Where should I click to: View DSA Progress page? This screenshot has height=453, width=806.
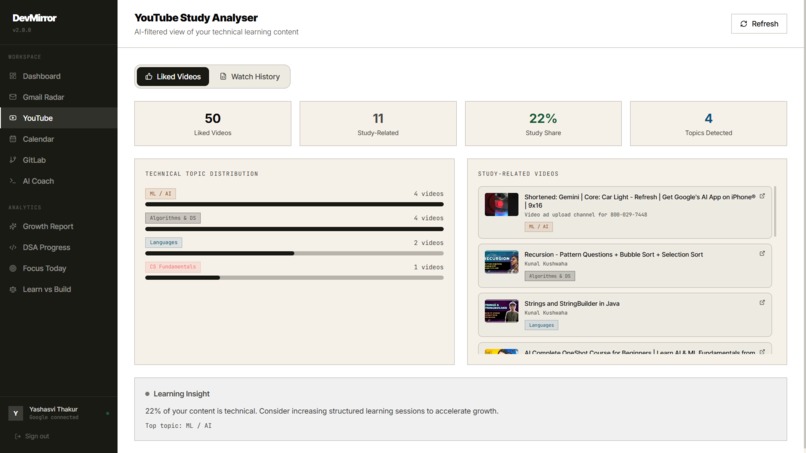59,247
